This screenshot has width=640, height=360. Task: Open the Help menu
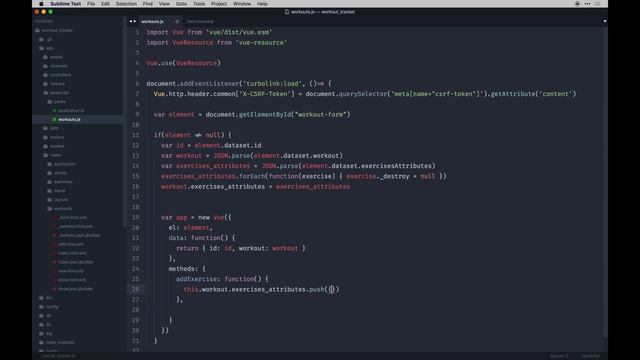pyautogui.click(x=262, y=4)
